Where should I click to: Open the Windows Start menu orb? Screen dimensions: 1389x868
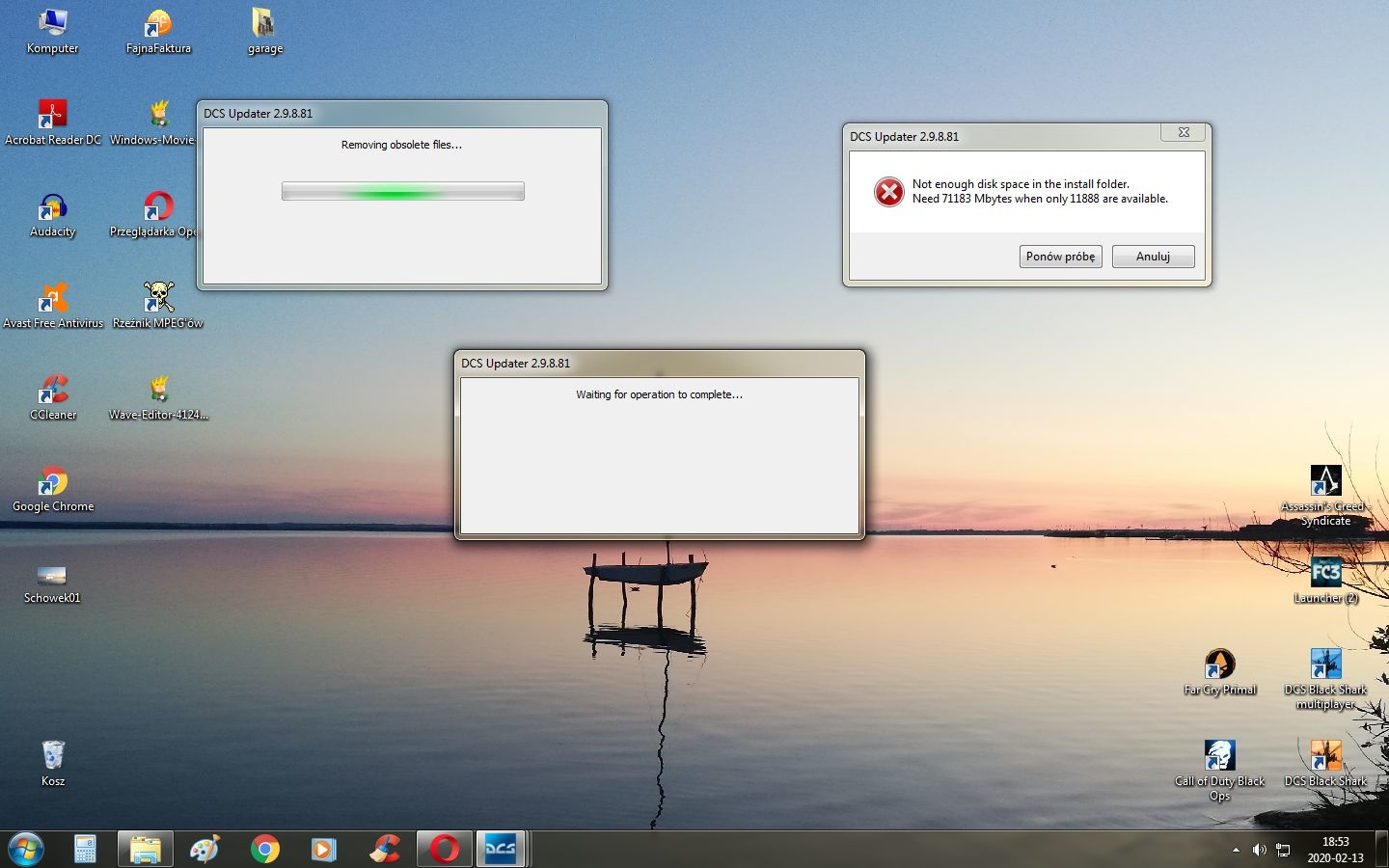tap(26, 849)
